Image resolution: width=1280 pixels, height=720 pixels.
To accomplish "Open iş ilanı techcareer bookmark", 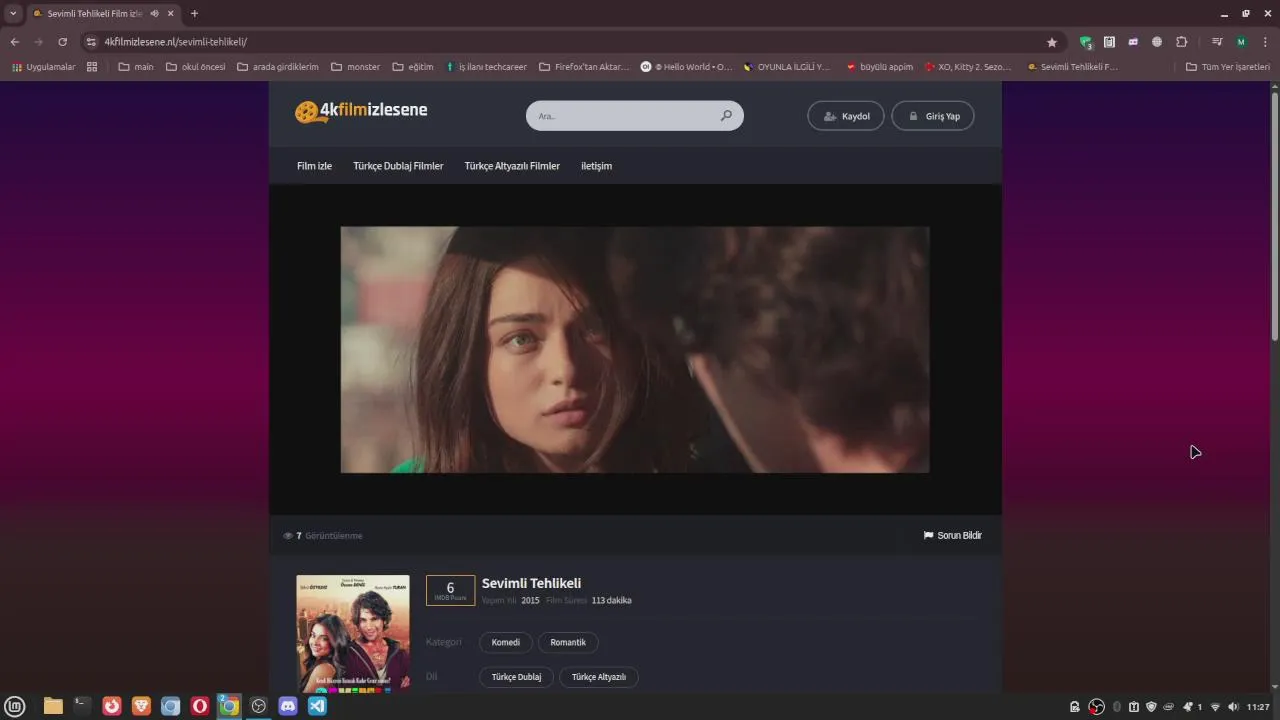I will click(x=486, y=67).
